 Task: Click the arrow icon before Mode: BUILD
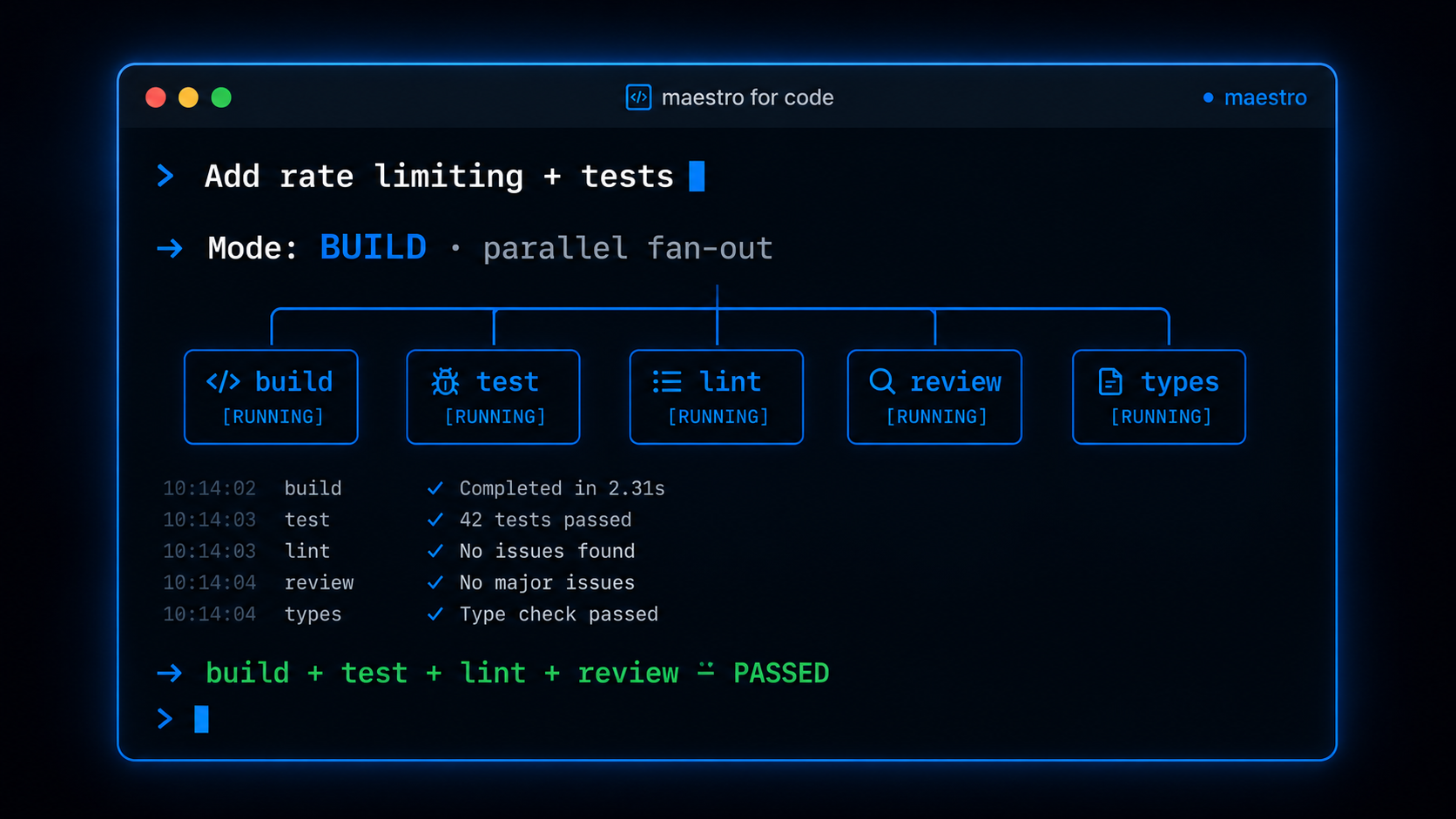[170, 249]
